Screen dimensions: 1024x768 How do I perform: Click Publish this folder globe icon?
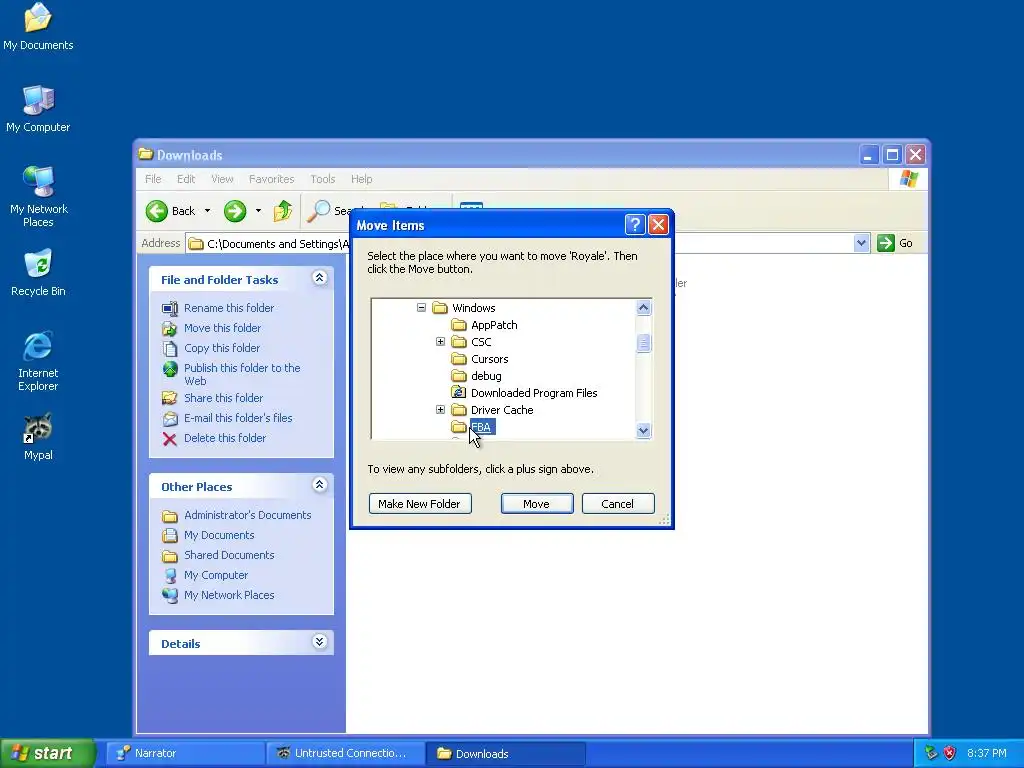point(170,369)
